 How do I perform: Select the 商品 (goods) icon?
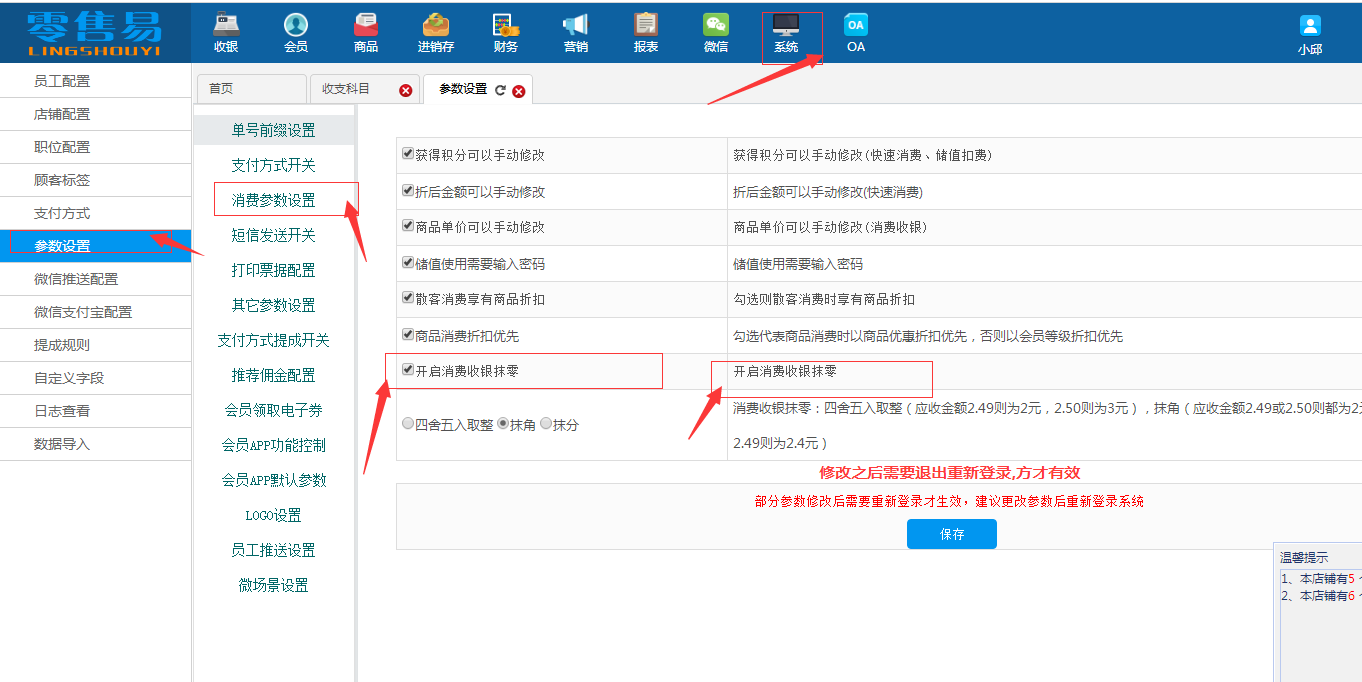[365, 33]
